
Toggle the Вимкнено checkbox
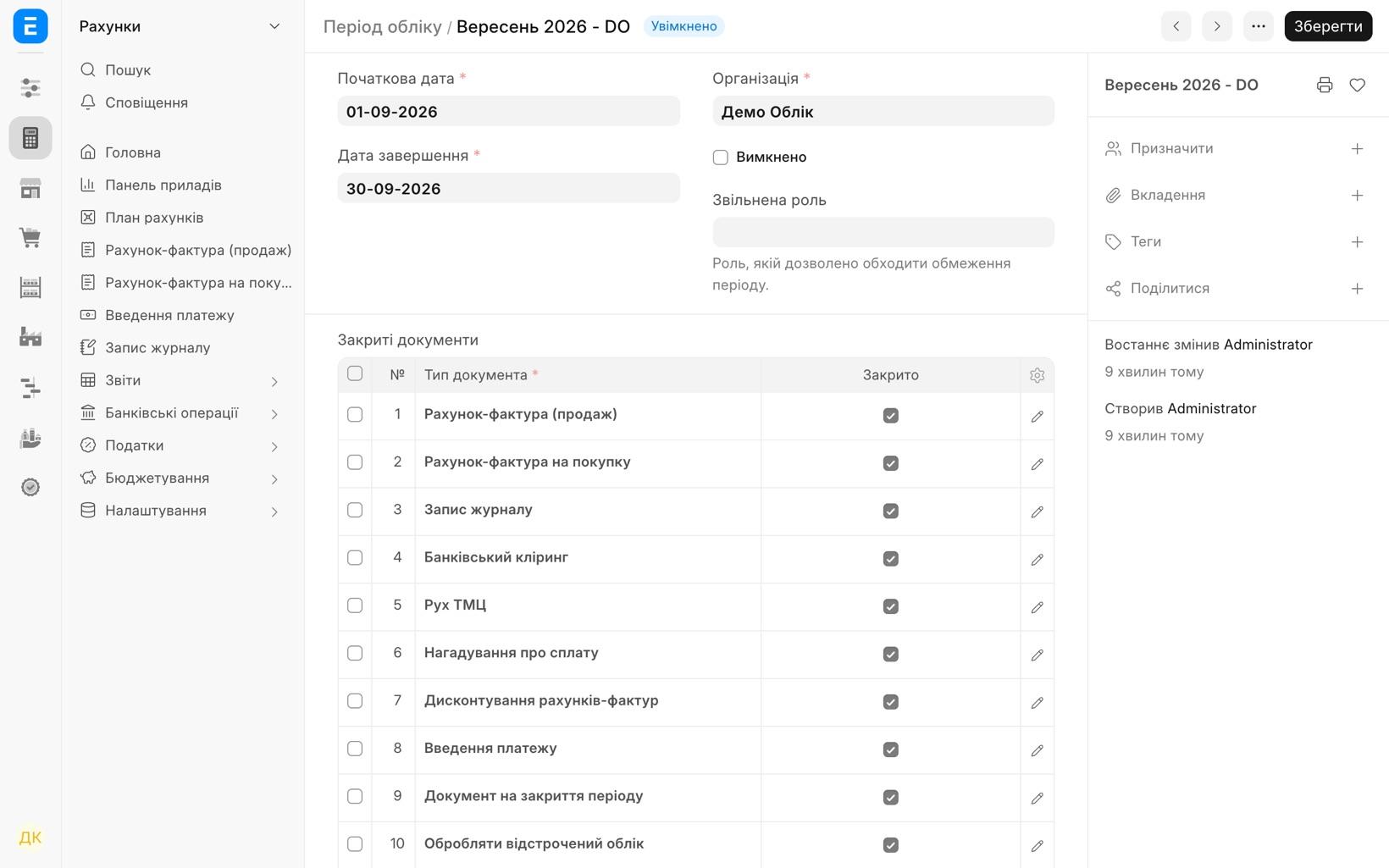721,158
